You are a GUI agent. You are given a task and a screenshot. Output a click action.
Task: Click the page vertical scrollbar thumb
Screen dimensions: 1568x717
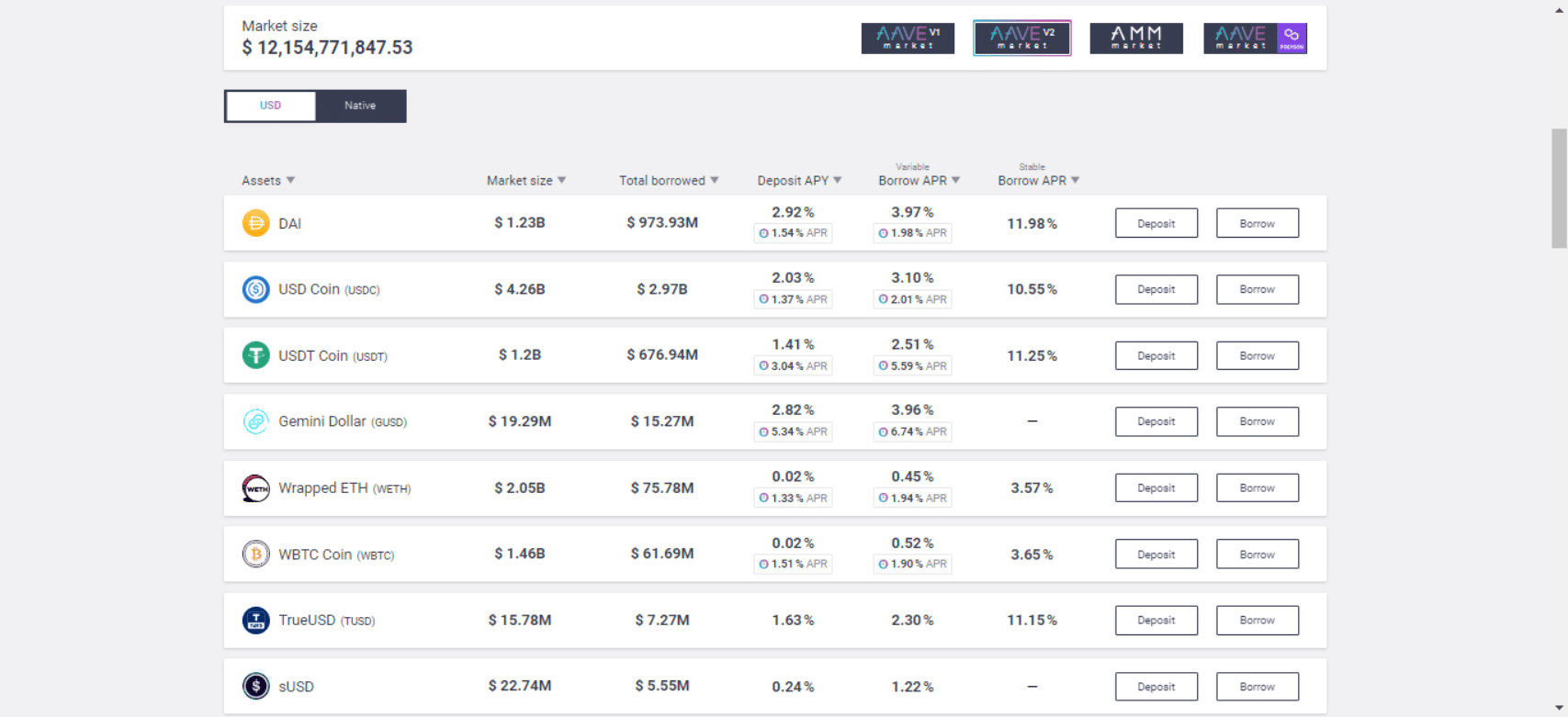tap(1559, 188)
